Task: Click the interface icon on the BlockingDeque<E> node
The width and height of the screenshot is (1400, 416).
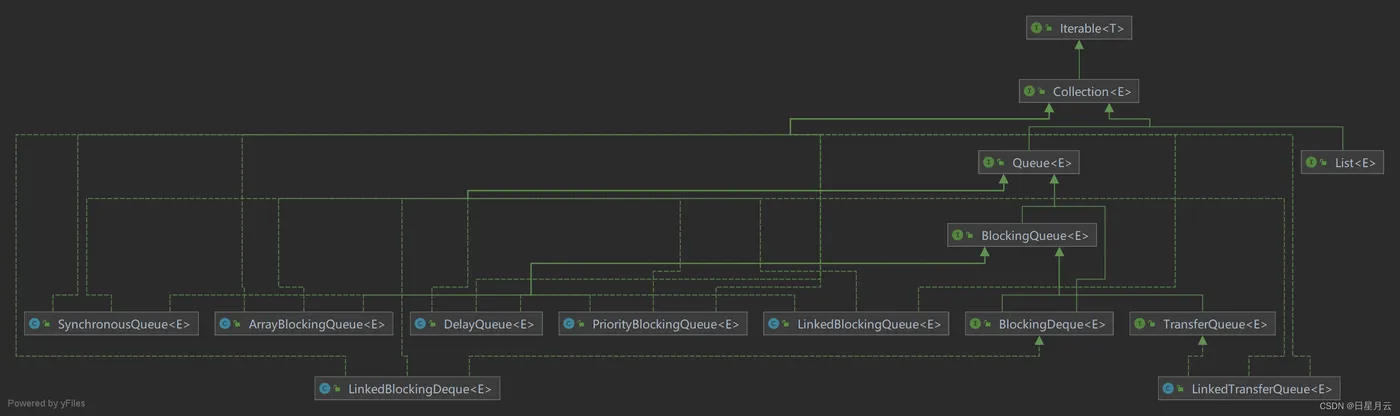Action: [975, 325]
